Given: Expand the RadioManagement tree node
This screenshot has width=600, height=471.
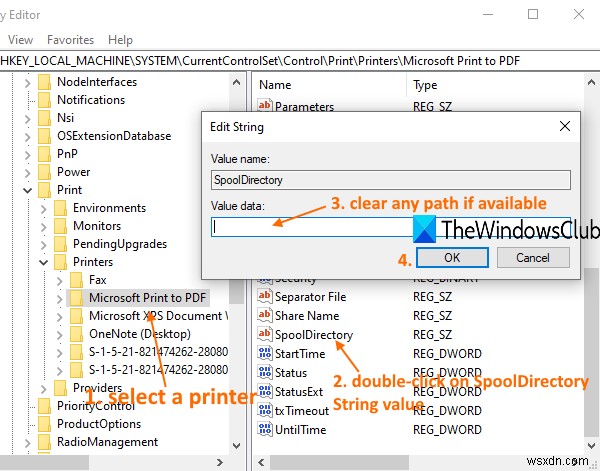Looking at the screenshot, I should pos(28,443).
